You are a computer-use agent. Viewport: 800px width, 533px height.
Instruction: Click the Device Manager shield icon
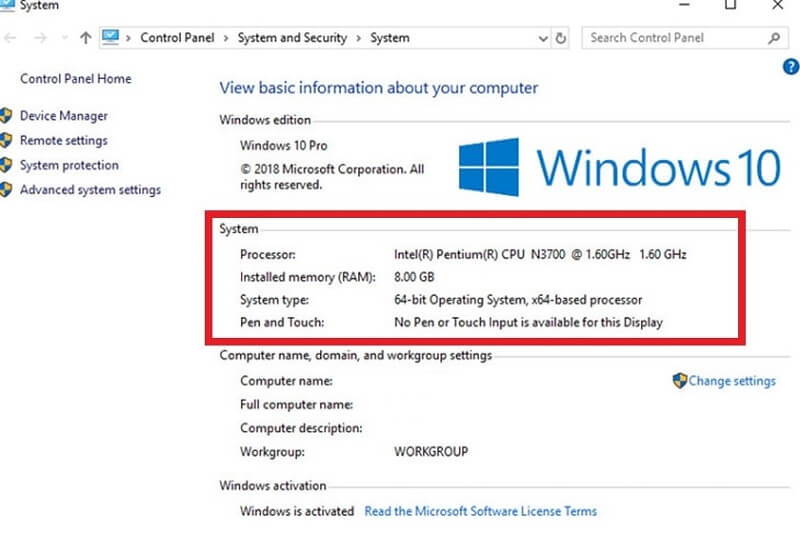[x=5, y=116]
